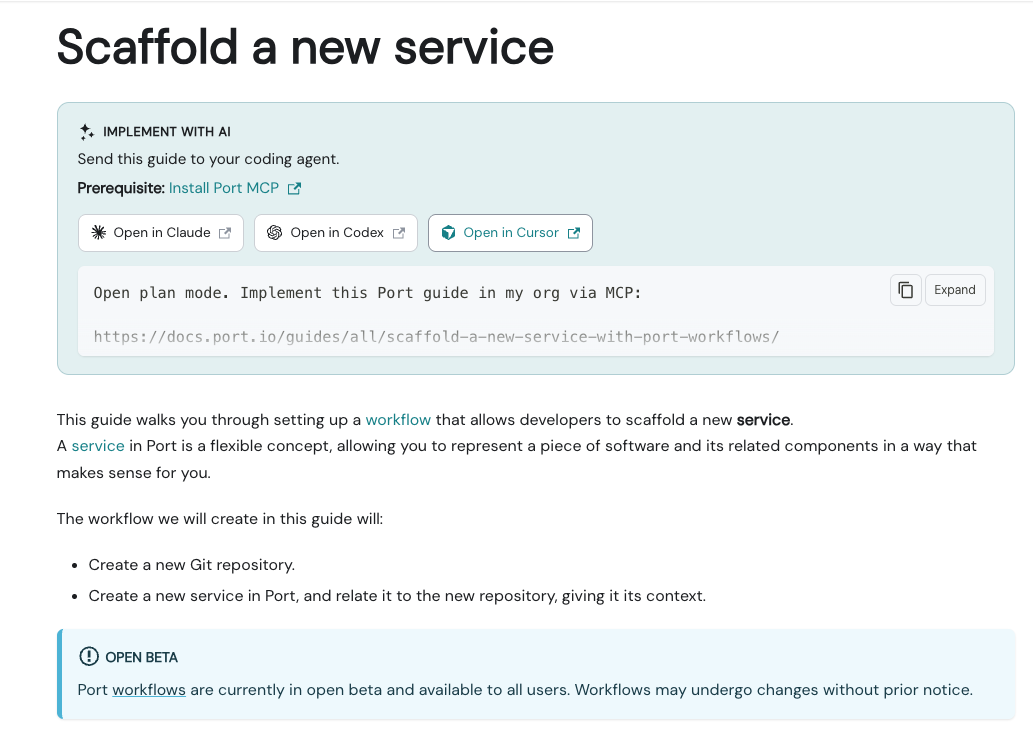Click the 'IMPLEMENT WITH AI' label
This screenshot has height=755, width=1033.
tap(167, 132)
